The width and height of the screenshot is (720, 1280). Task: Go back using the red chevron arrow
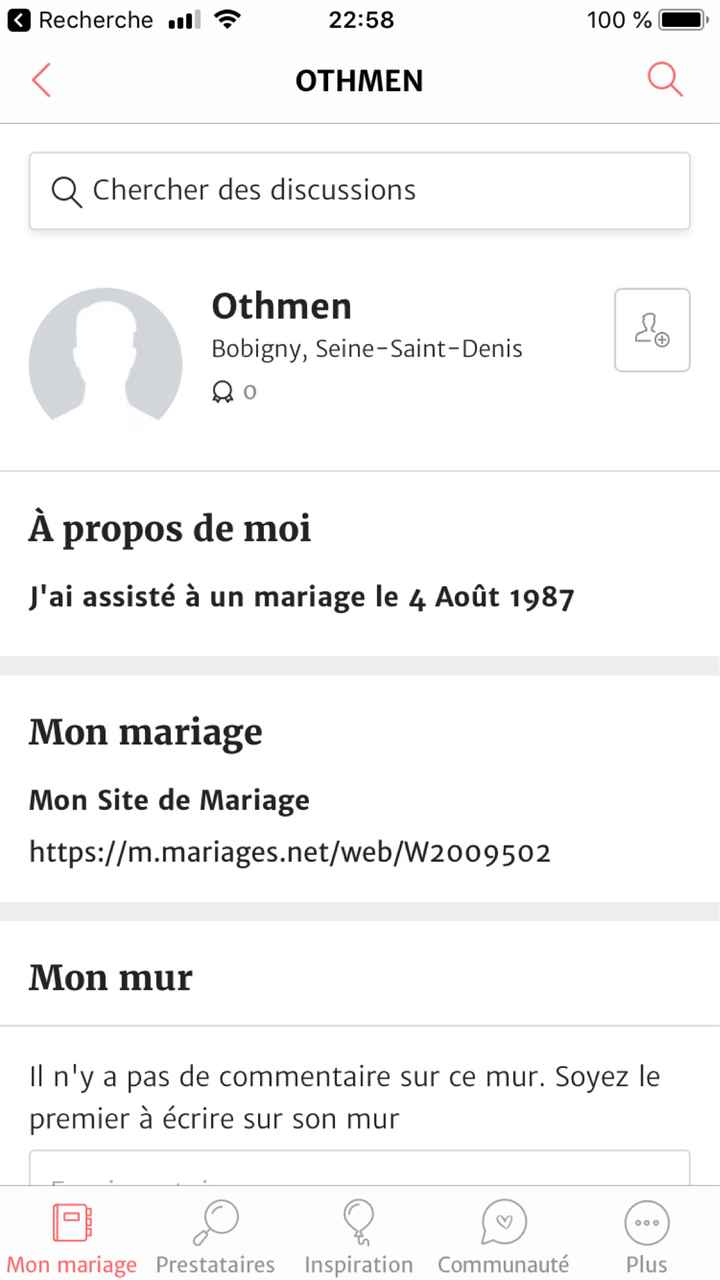point(40,80)
